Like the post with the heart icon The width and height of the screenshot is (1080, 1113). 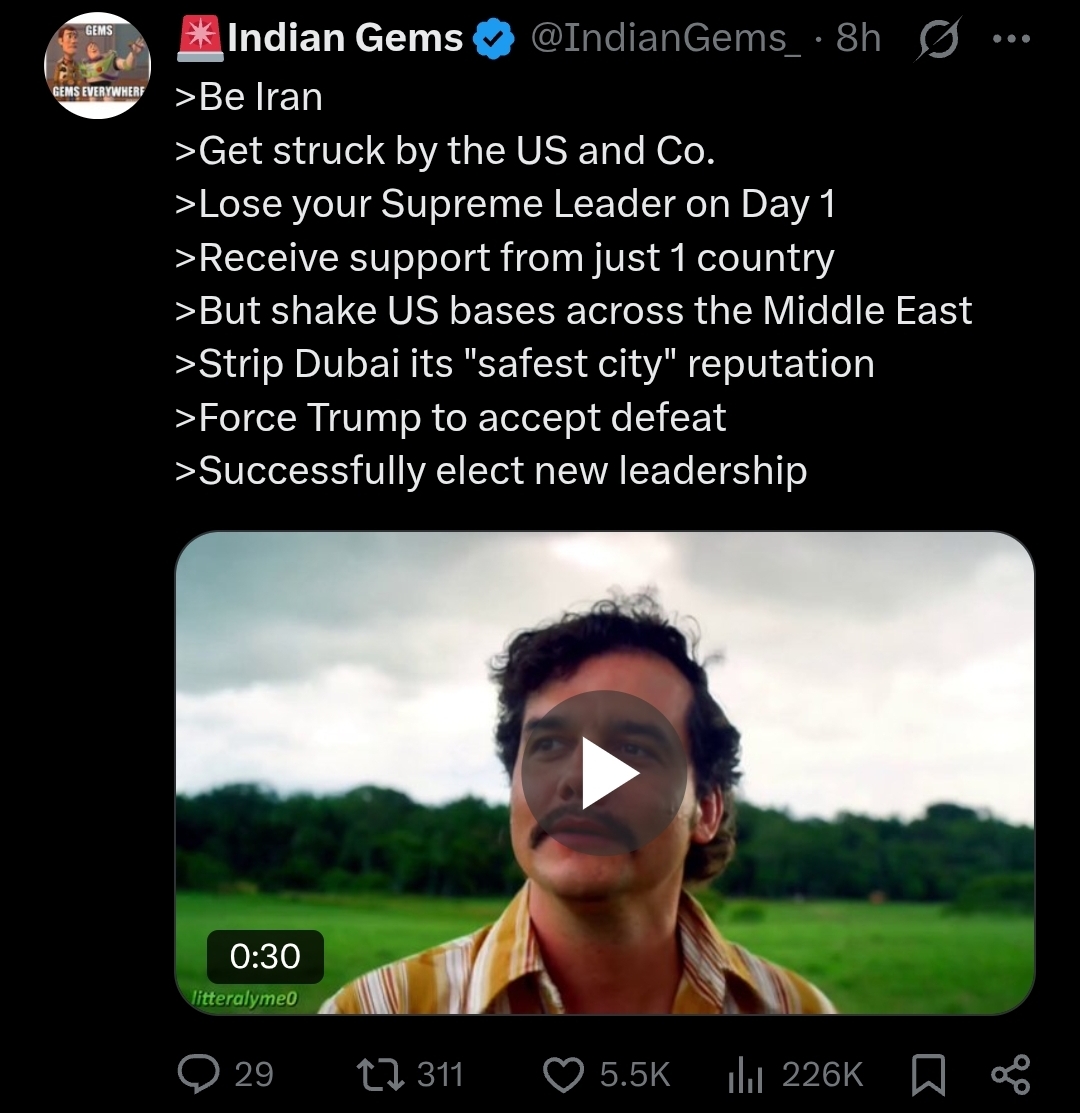click(562, 1074)
